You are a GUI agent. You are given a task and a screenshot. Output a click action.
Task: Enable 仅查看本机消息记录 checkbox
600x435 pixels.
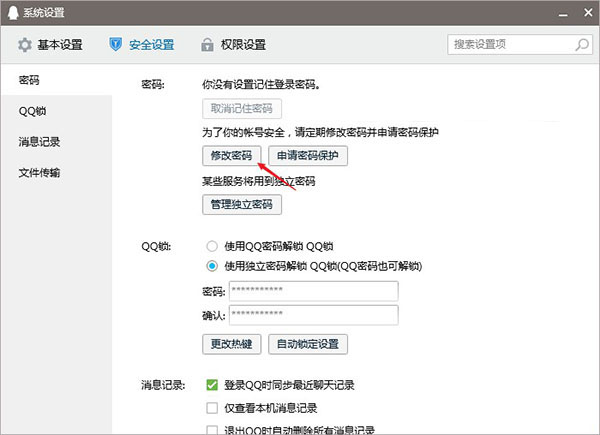click(211, 408)
